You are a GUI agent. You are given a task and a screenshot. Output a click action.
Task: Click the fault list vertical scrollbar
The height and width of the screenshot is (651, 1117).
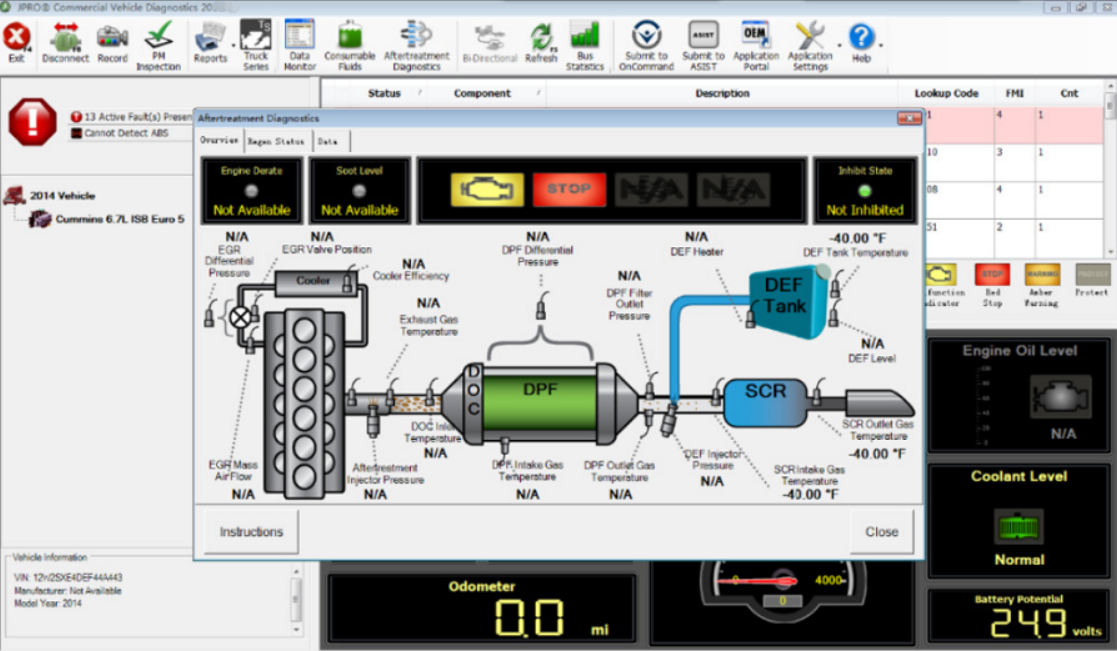pos(1110,169)
